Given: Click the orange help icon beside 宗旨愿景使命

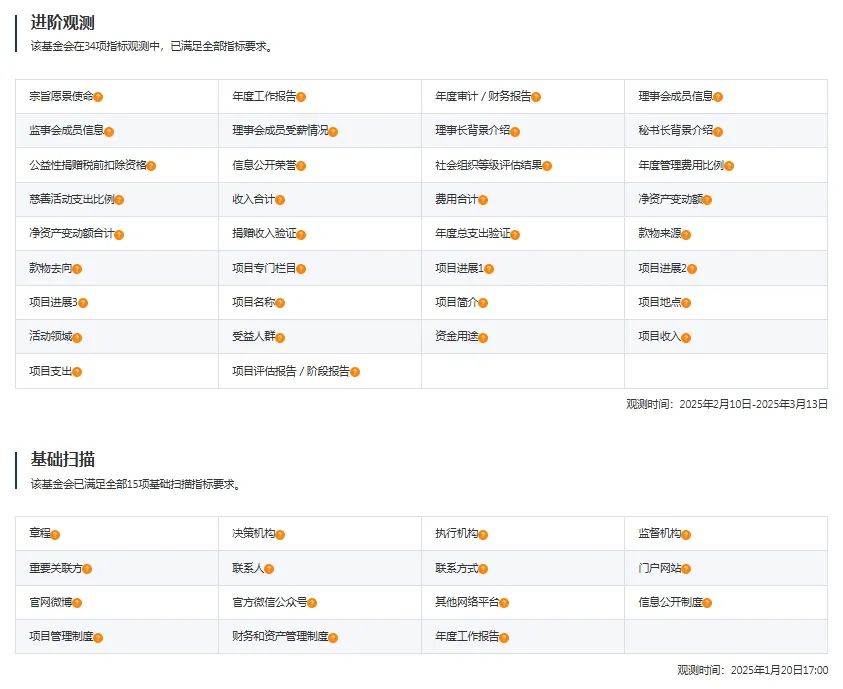Looking at the screenshot, I should pos(99,97).
